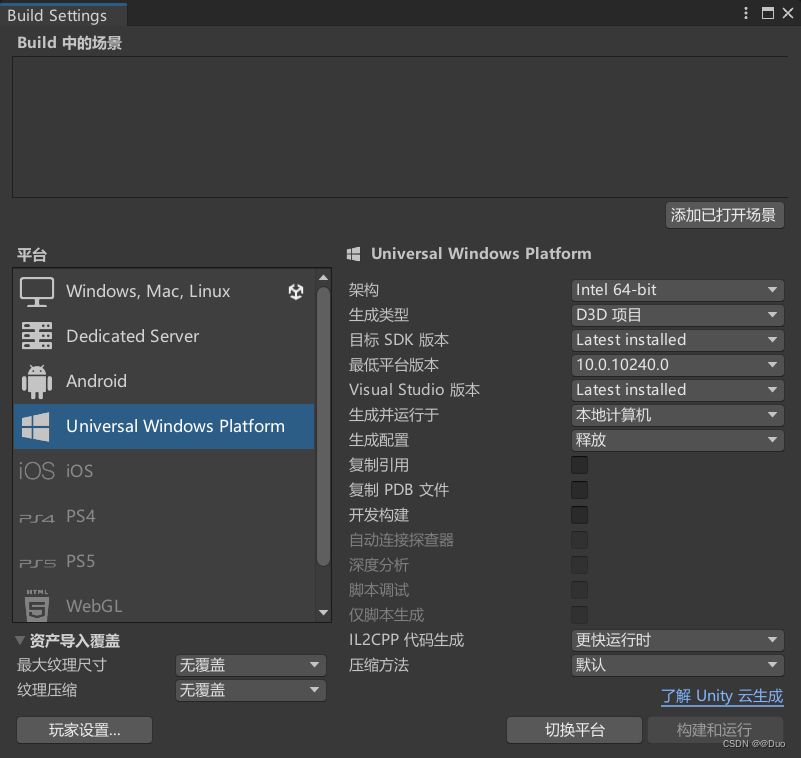The height and width of the screenshot is (758, 801).
Task: Open the 目标 SDK 版本 dropdown
Action: (677, 340)
